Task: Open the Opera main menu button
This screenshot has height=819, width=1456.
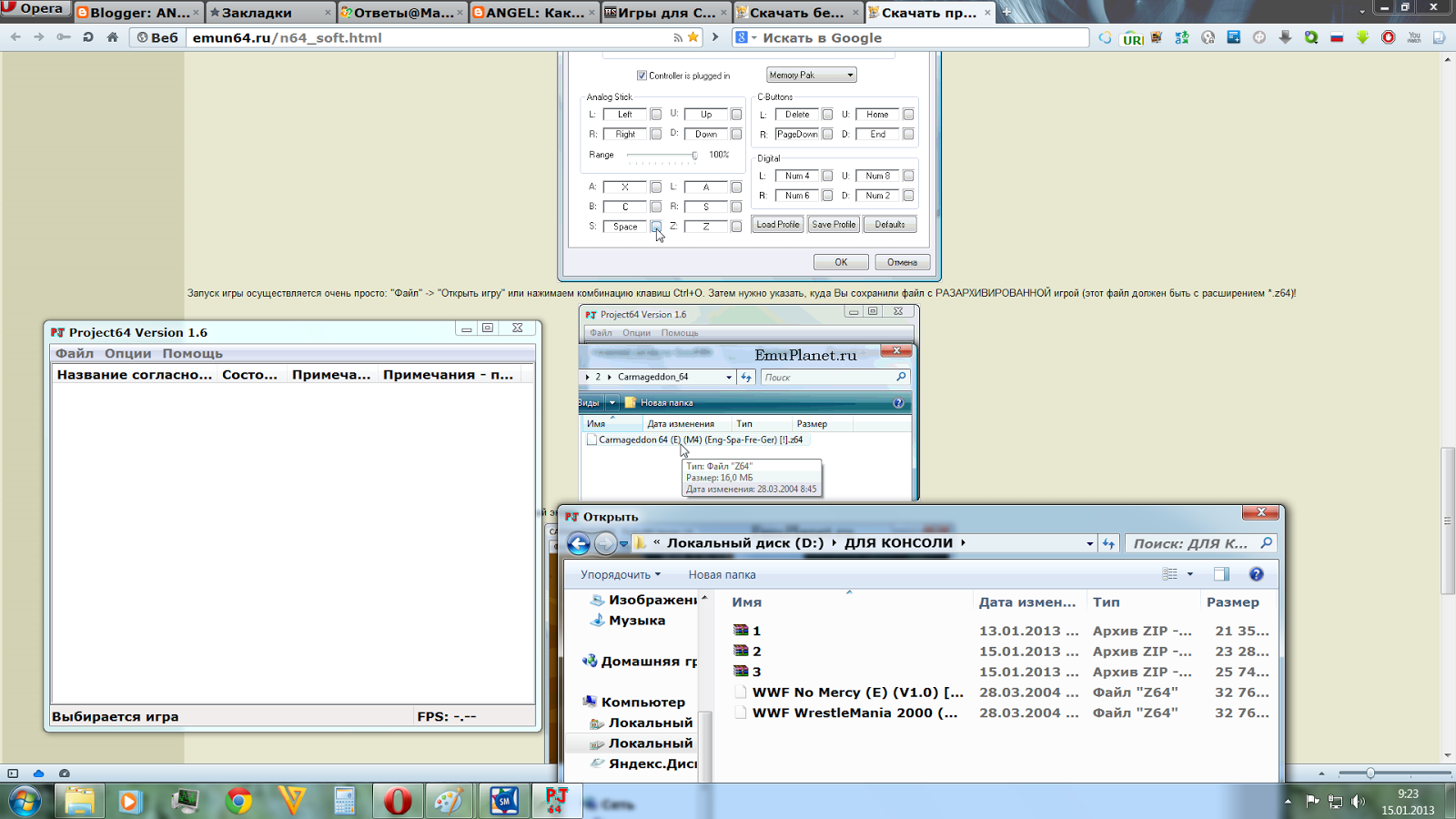Action: 35,9
